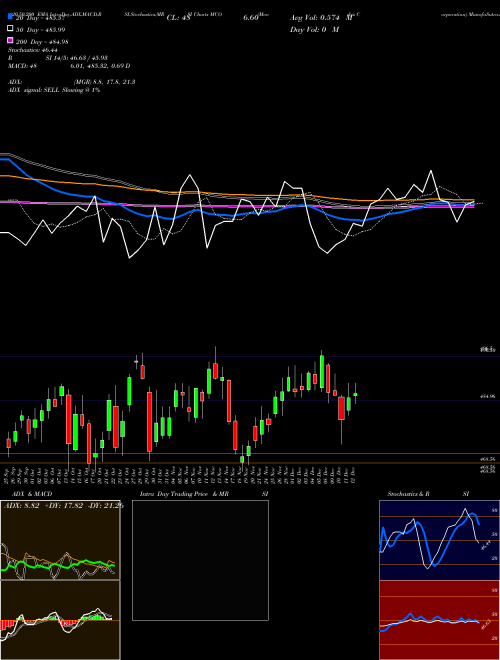Click the white 50 Day EMA legend swatch
Image resolution: width=500 pixels, height=660 pixels.
[10, 29]
